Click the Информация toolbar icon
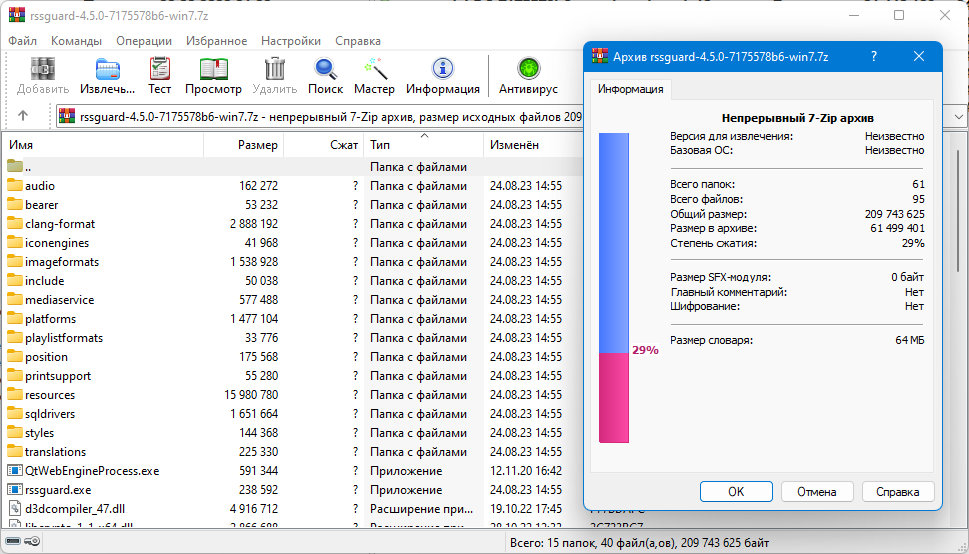 tap(442, 69)
